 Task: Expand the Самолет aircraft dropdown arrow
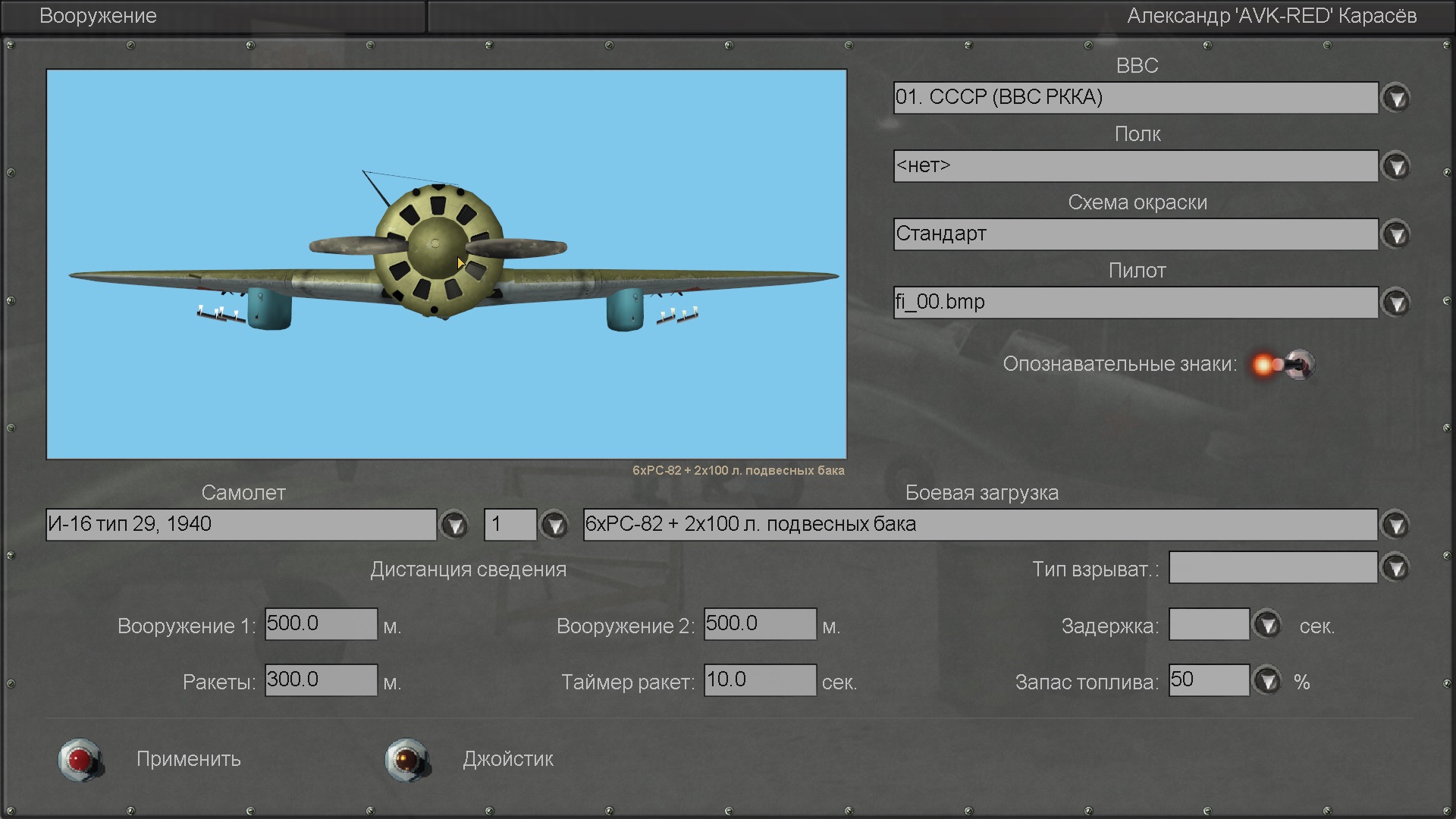click(454, 525)
